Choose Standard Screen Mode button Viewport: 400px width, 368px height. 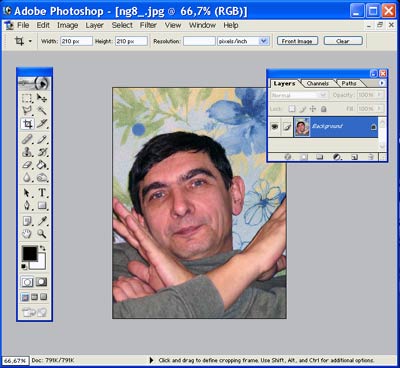(25, 297)
